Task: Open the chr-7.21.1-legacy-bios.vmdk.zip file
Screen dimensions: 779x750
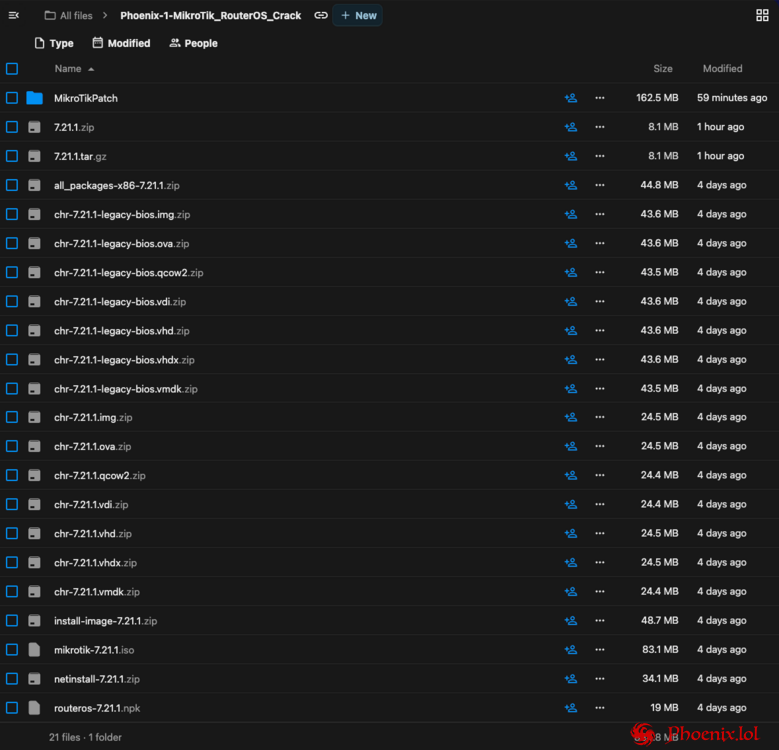Action: tap(125, 388)
